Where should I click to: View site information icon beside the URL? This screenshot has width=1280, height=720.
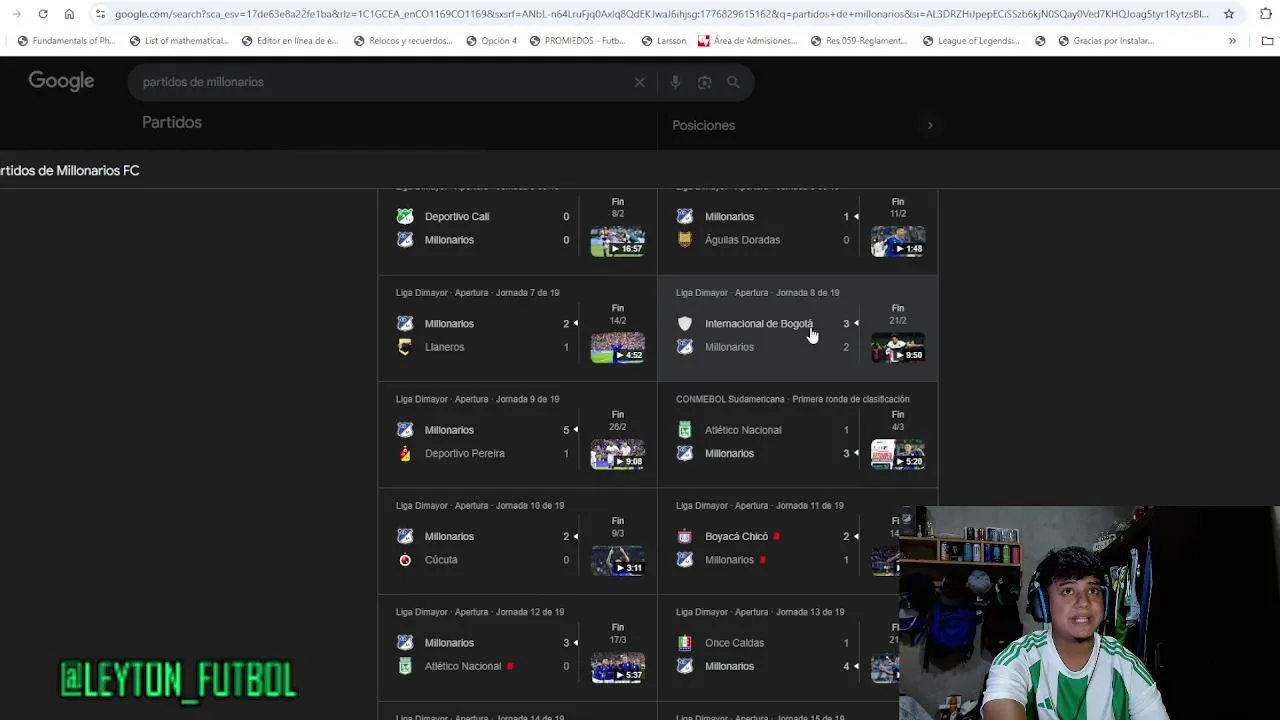(100, 14)
